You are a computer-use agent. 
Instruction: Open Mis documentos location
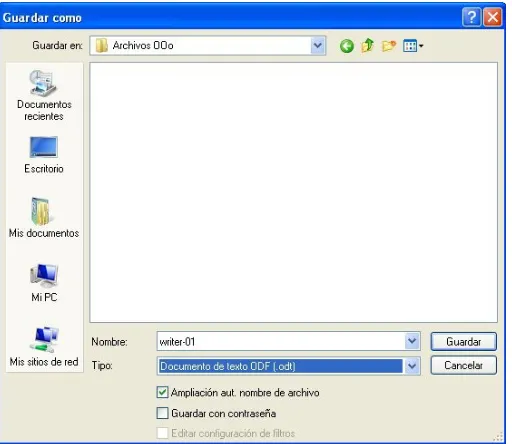44,218
